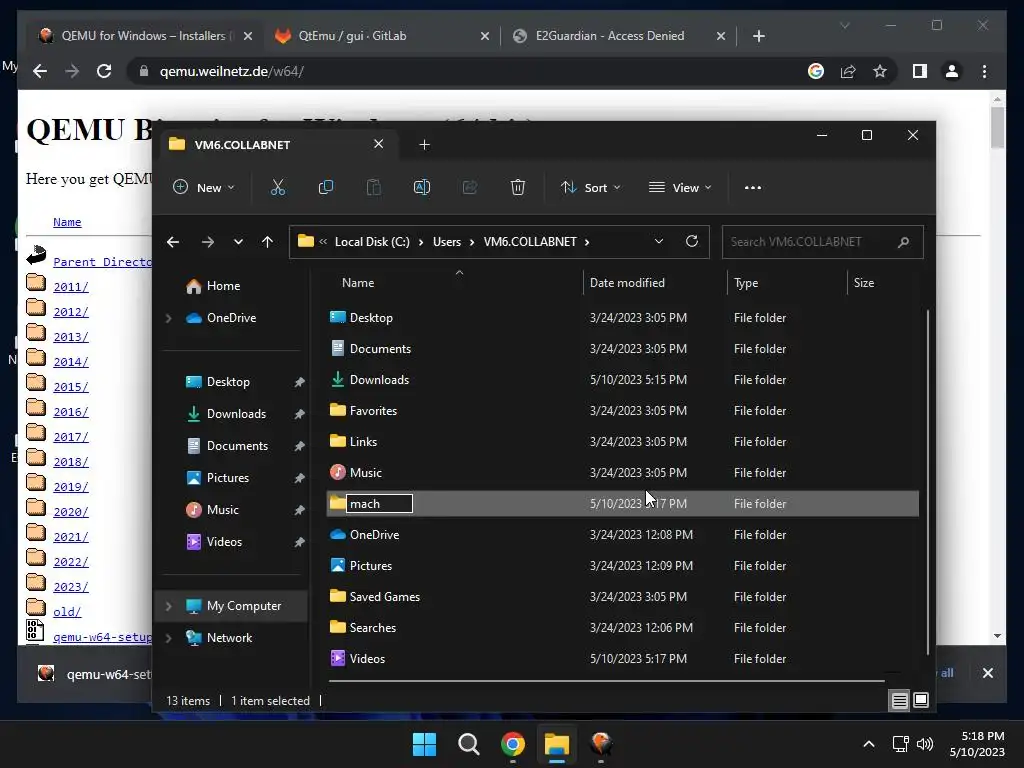Open the 2011/ directory link
Image resolution: width=1024 pixels, height=768 pixels.
pos(71,287)
